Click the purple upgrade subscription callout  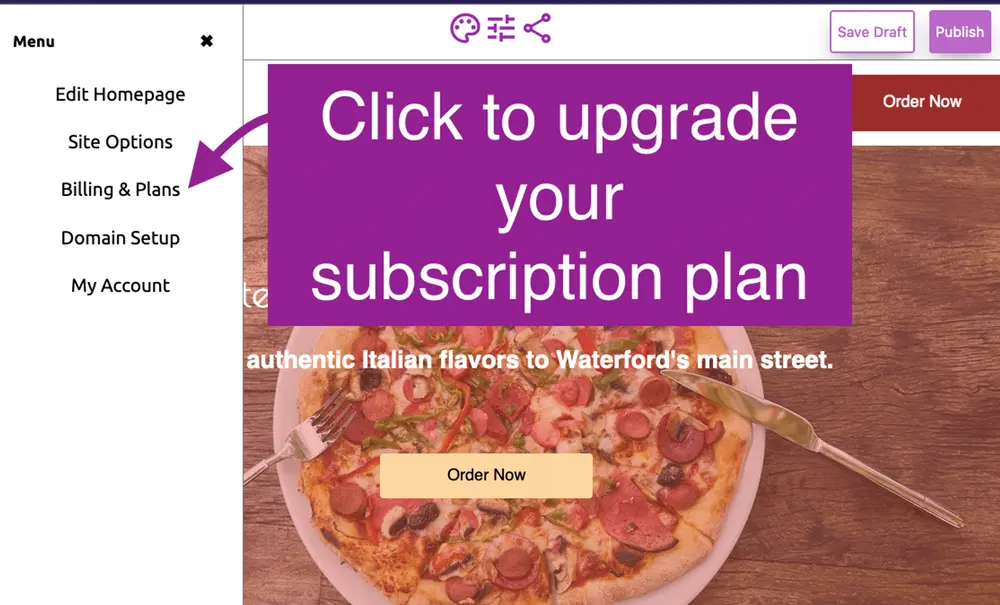(x=559, y=194)
